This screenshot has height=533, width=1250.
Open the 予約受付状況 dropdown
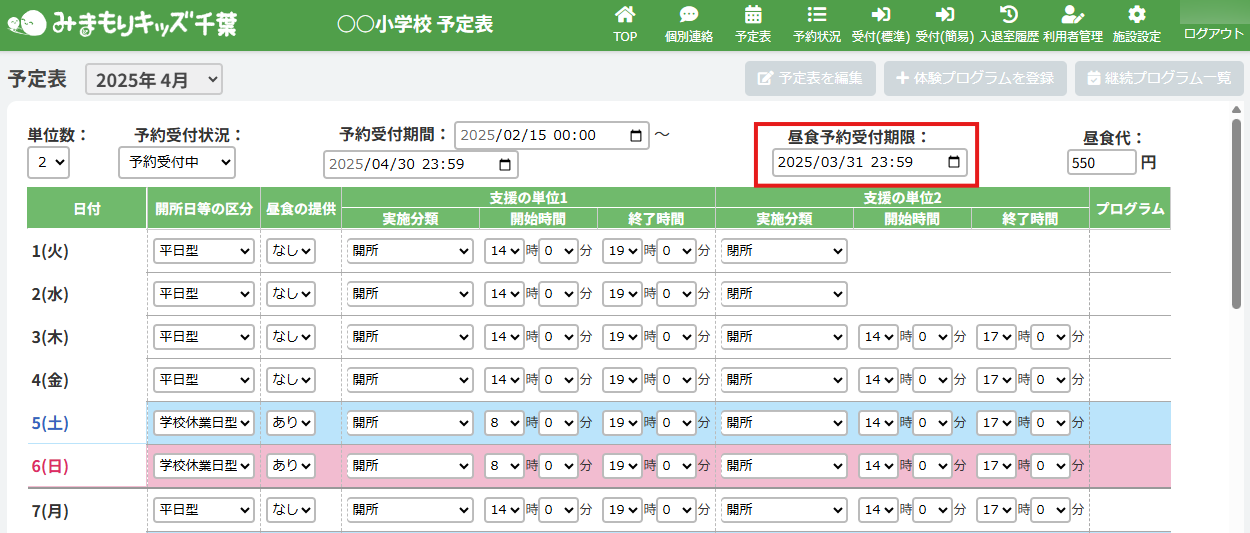pos(176,162)
